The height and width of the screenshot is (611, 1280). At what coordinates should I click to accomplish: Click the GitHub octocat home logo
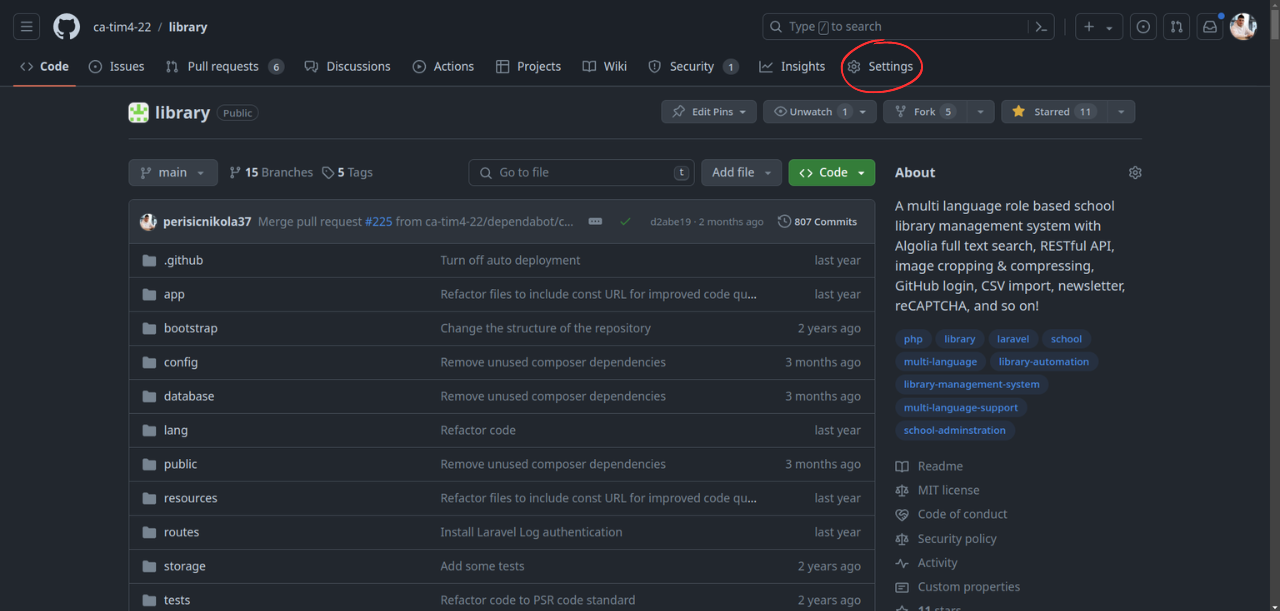point(66,26)
